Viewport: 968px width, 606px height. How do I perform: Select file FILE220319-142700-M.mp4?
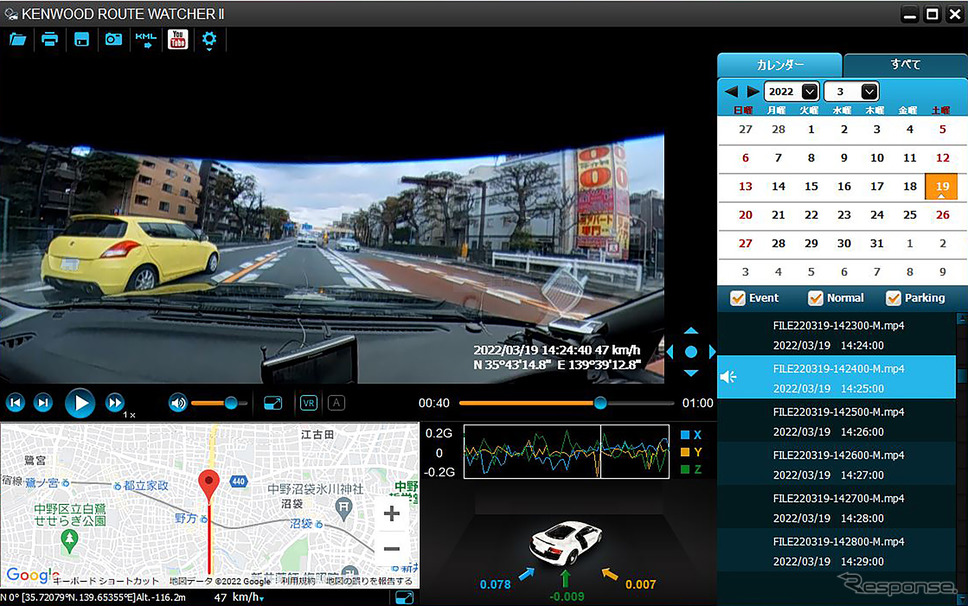[837, 507]
